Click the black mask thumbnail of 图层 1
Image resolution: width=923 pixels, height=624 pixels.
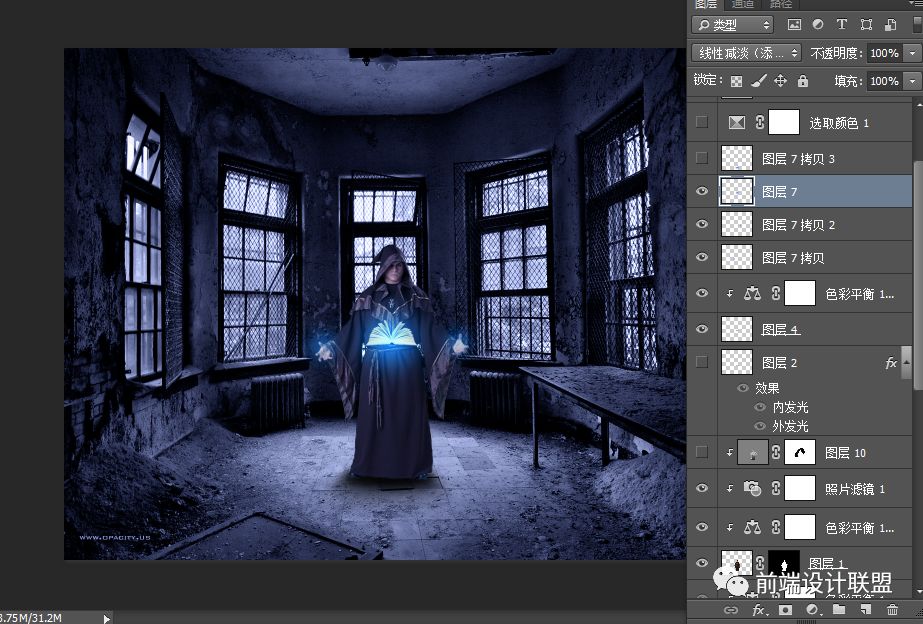(x=784, y=563)
